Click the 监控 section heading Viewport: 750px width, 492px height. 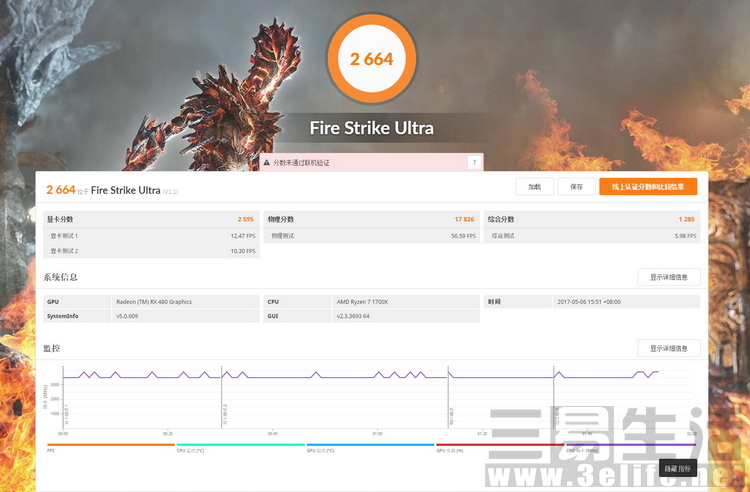(52, 348)
